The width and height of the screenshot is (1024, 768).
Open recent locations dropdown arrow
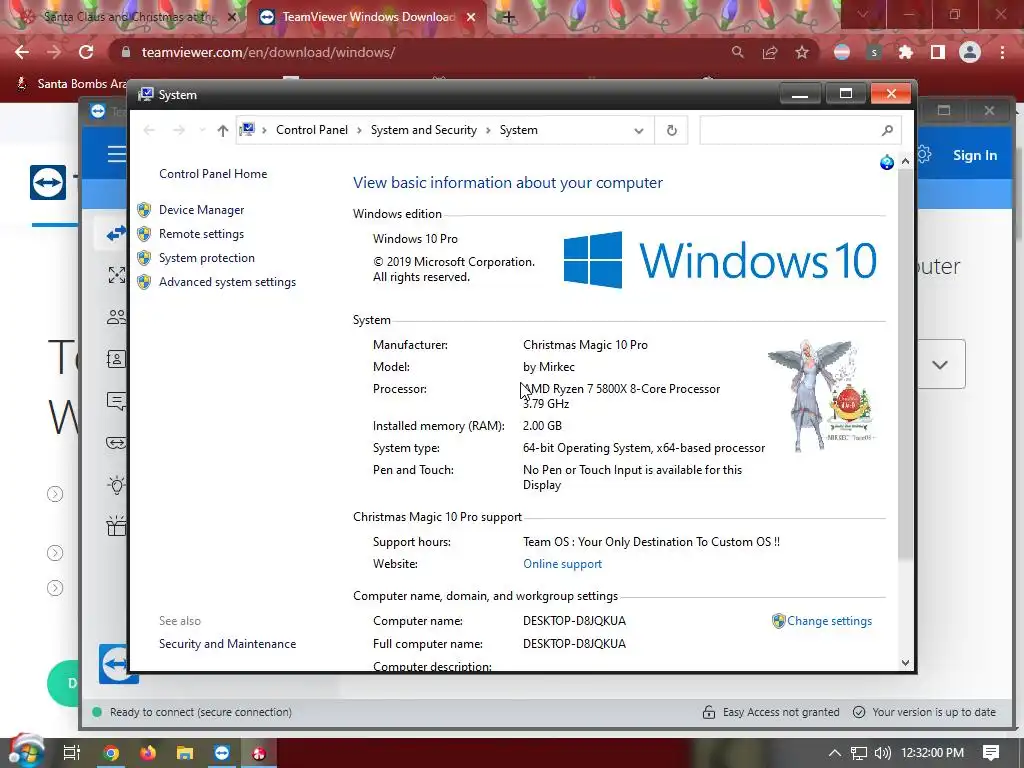click(202, 131)
